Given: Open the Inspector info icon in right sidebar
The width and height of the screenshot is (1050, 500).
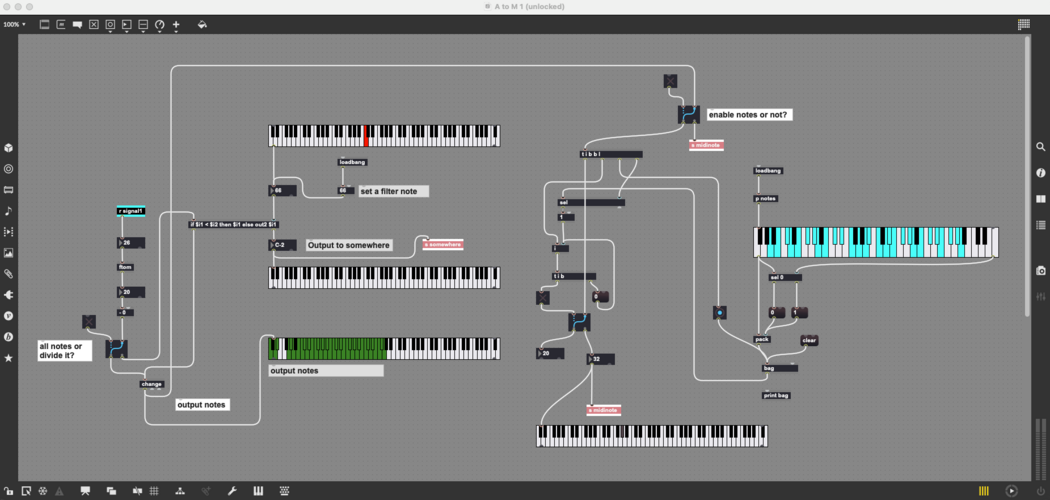Looking at the screenshot, I should 1041,173.
